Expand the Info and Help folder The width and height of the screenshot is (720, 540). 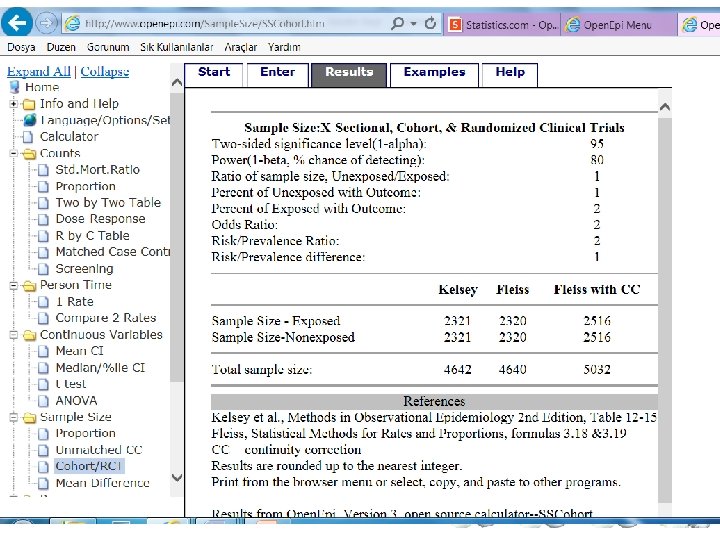click(x=13, y=104)
